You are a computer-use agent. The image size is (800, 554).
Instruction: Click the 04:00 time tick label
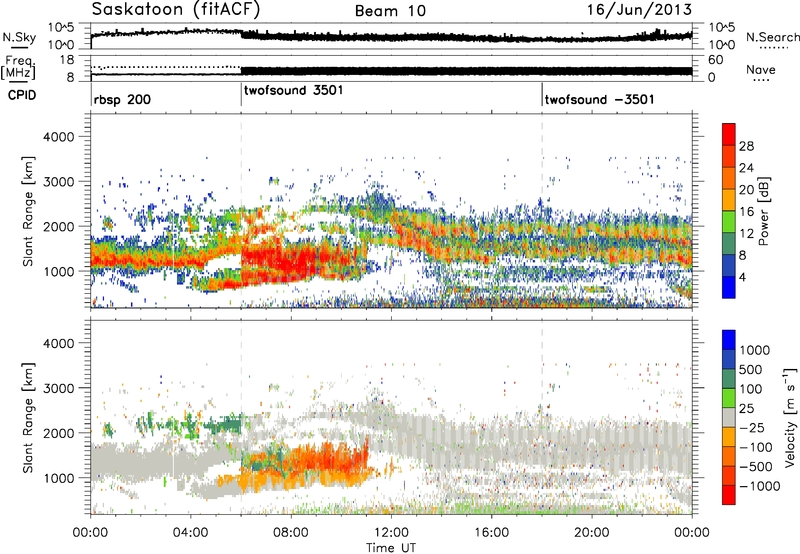(x=190, y=533)
